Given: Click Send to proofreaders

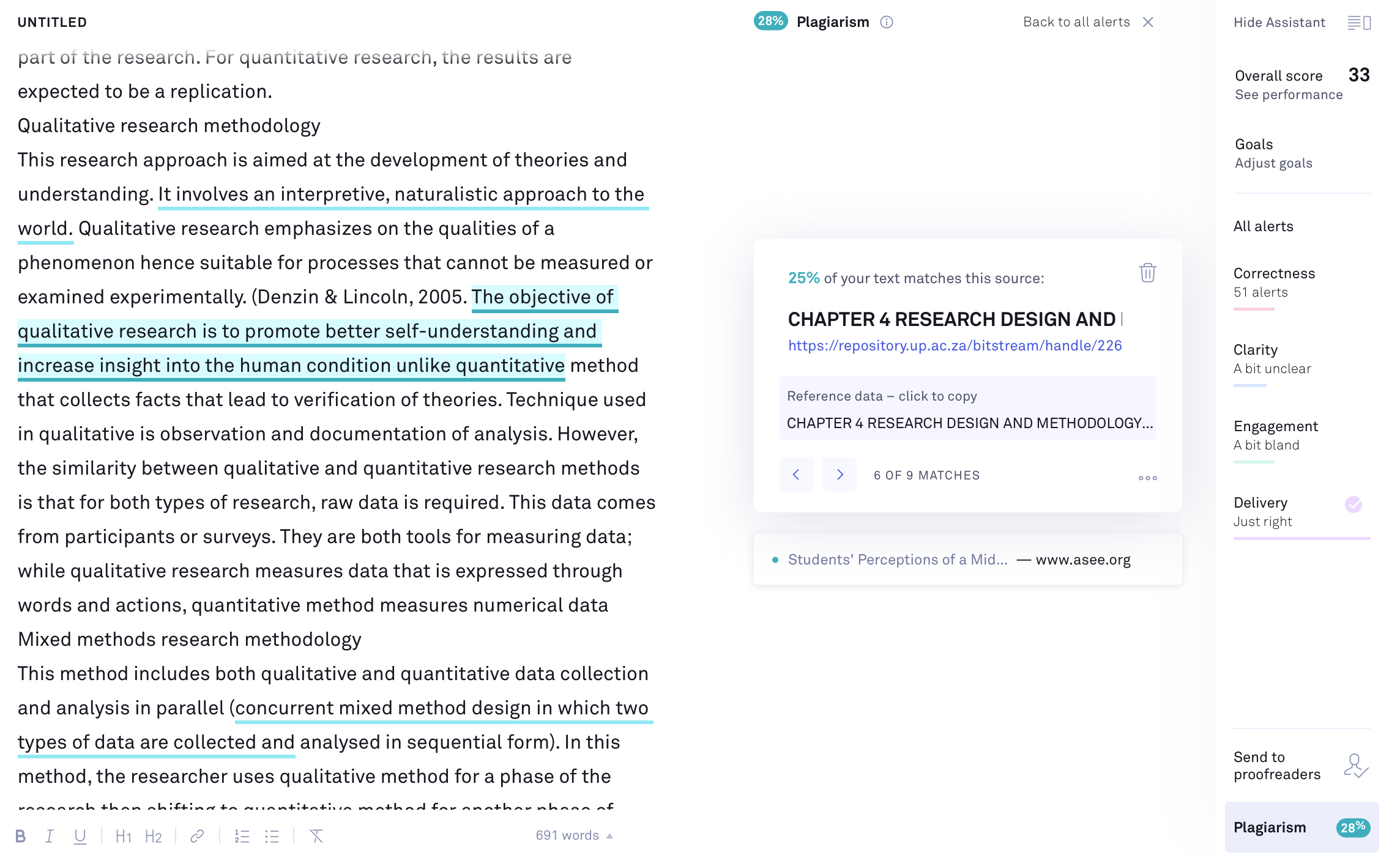Looking at the screenshot, I should (x=1277, y=766).
